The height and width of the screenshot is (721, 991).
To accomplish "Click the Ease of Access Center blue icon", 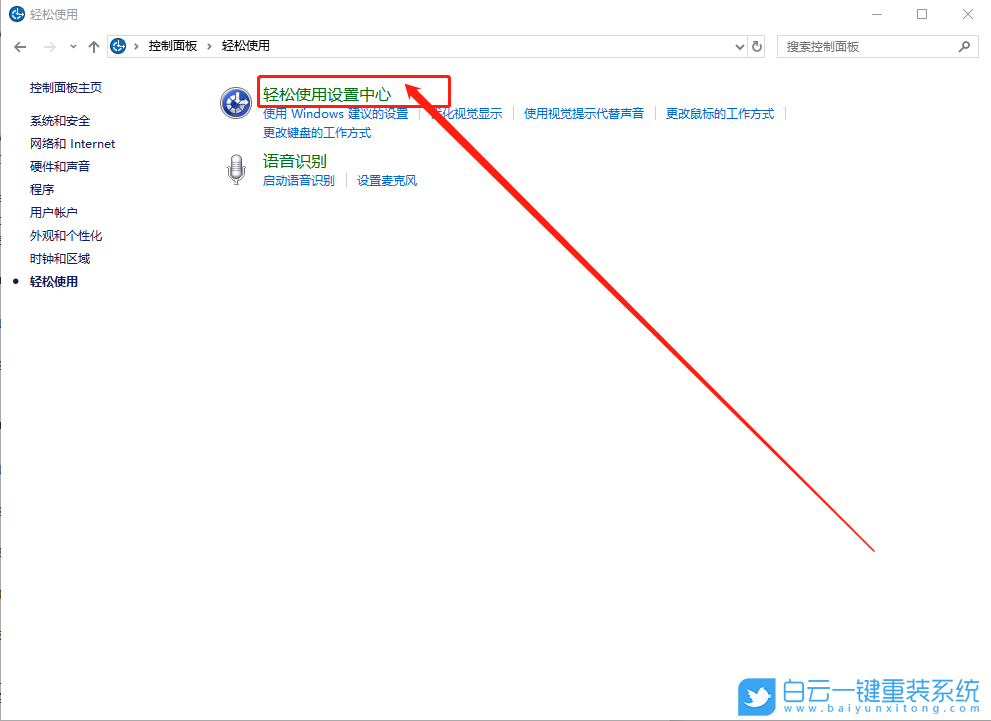I will [x=235, y=102].
